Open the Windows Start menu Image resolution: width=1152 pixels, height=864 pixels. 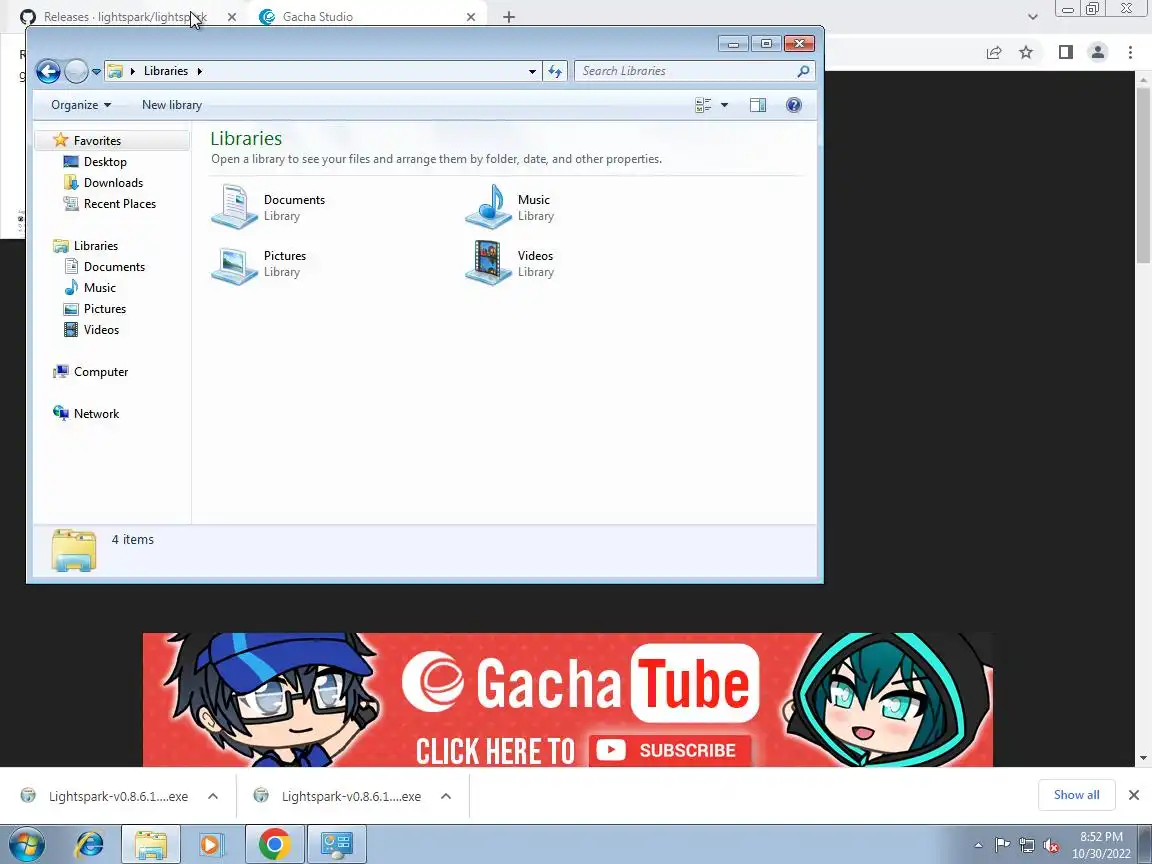click(x=26, y=845)
